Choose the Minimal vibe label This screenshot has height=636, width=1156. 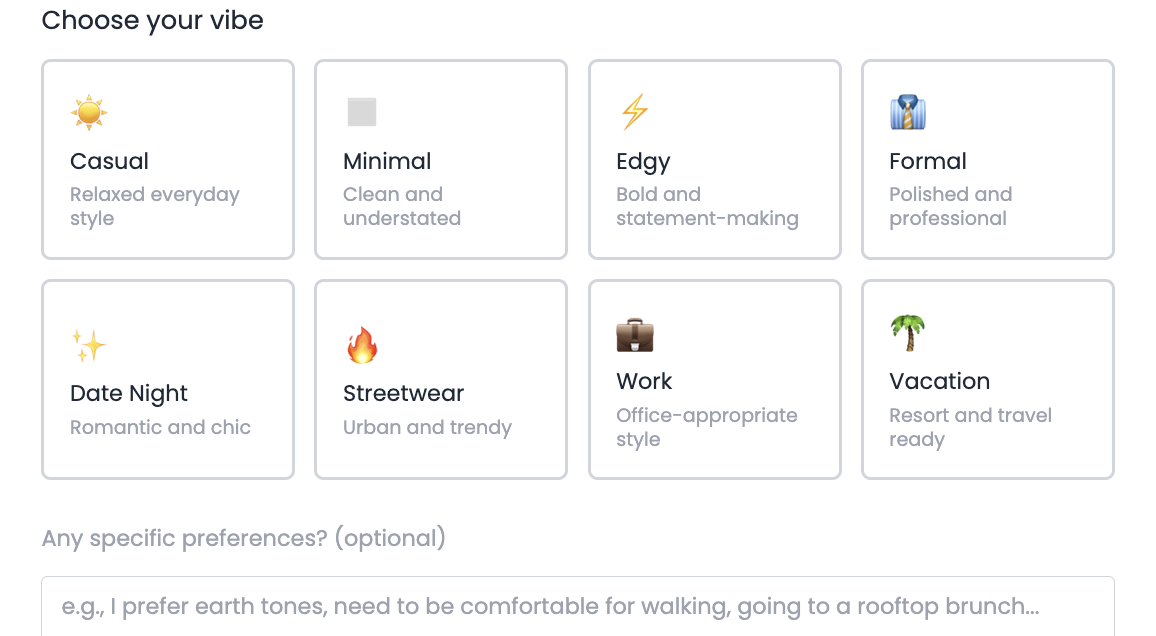(387, 161)
